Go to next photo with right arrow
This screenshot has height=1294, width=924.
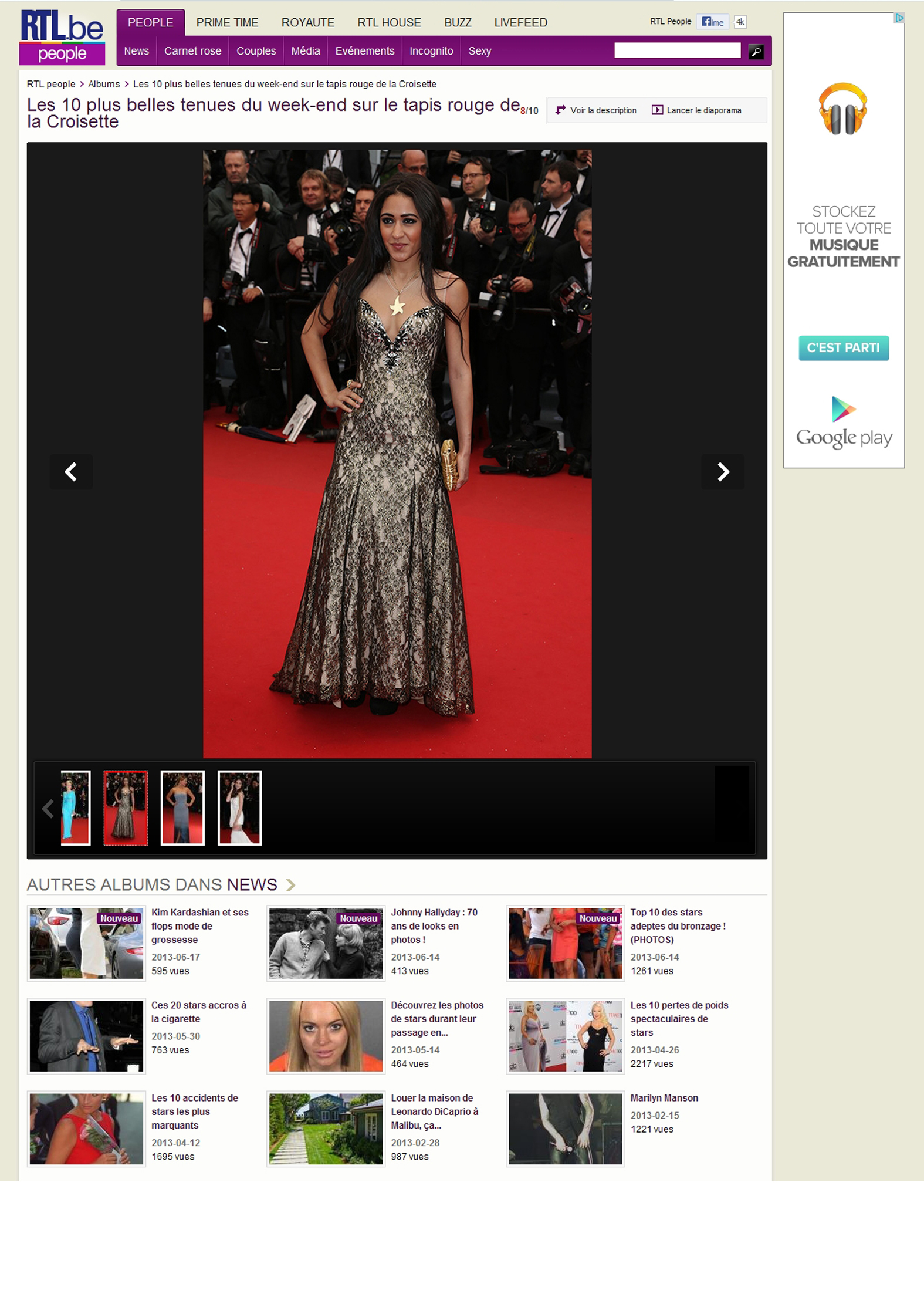coord(723,472)
